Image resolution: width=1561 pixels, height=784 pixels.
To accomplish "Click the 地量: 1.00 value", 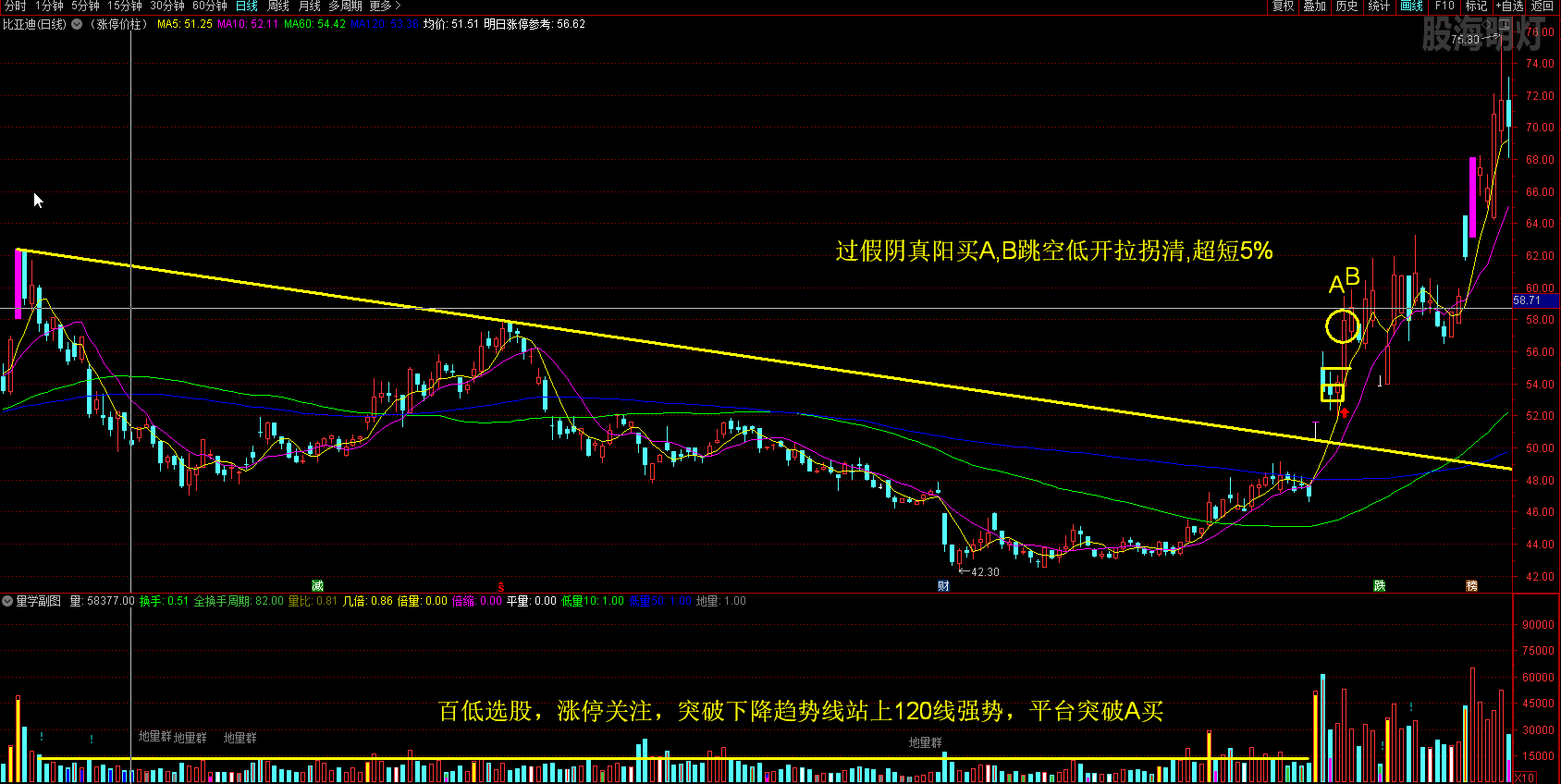I will pyautogui.click(x=721, y=601).
